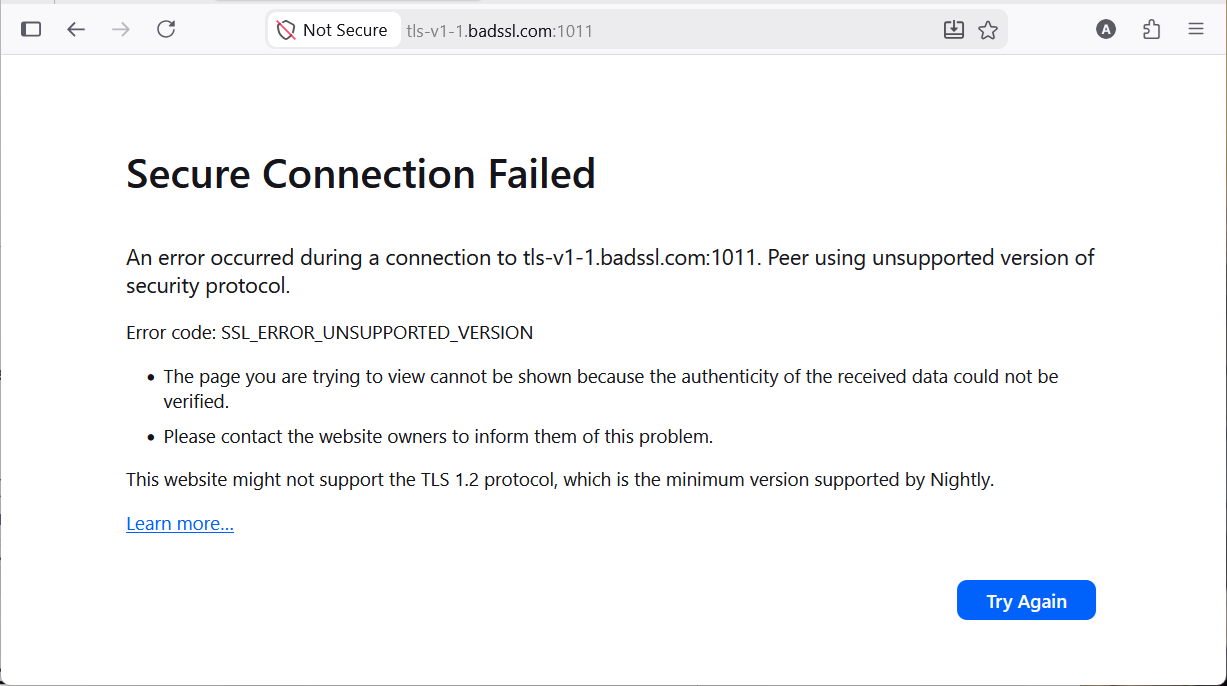This screenshot has height=686, width=1227.
Task: Click the Secure Connection Failed heading
Action: [360, 174]
